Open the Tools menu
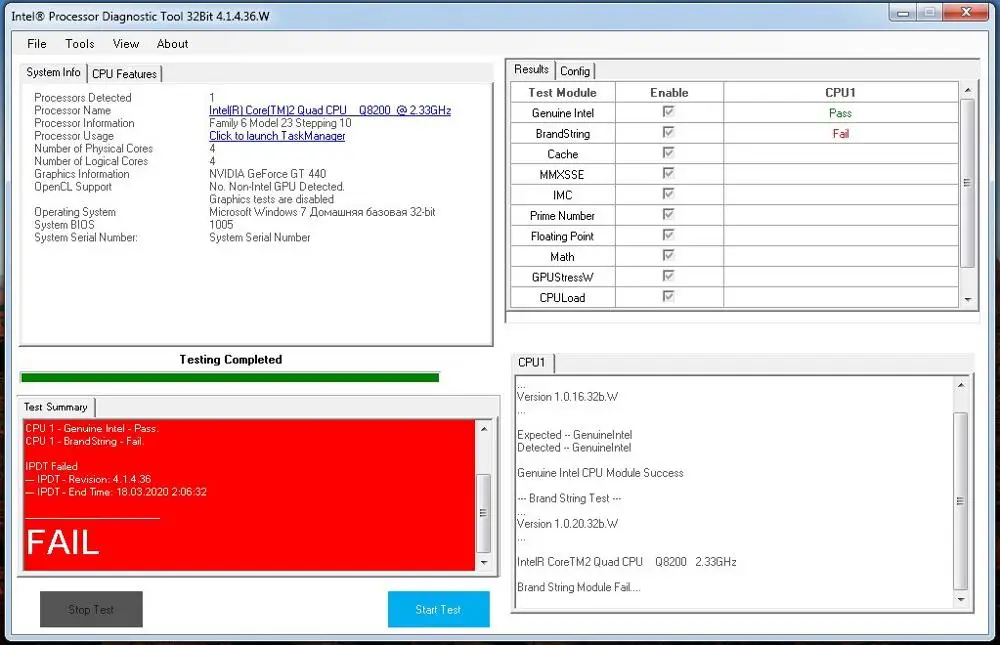1000x645 pixels. (x=80, y=43)
